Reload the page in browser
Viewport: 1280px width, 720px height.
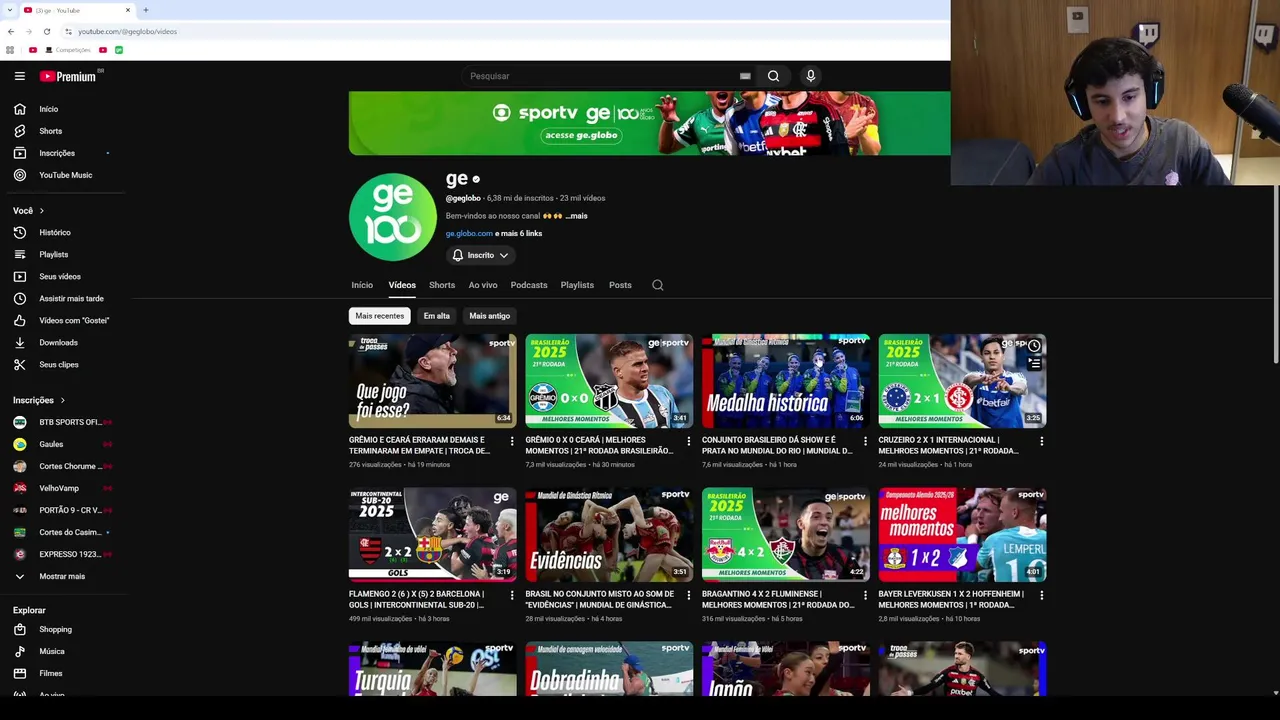click(x=47, y=31)
